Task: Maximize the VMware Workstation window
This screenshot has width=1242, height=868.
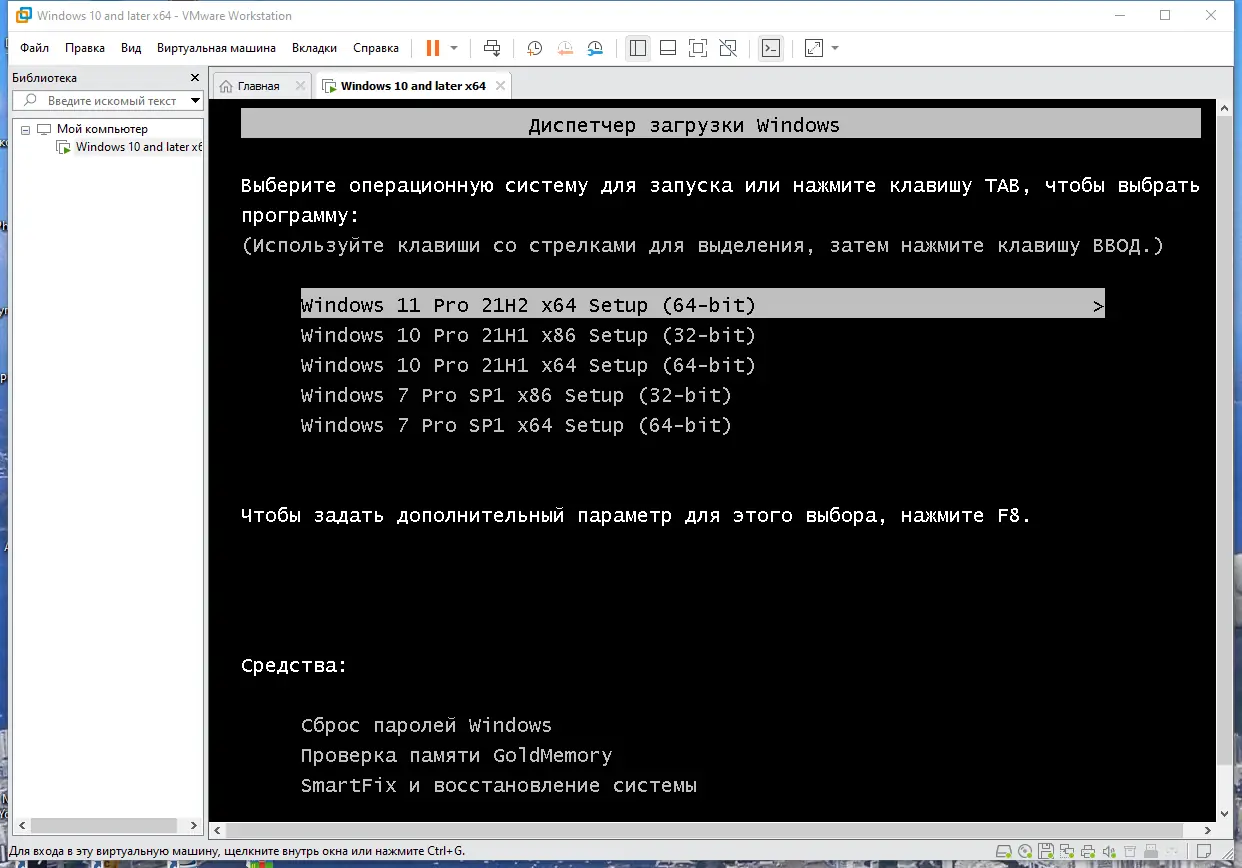Action: tap(1165, 15)
